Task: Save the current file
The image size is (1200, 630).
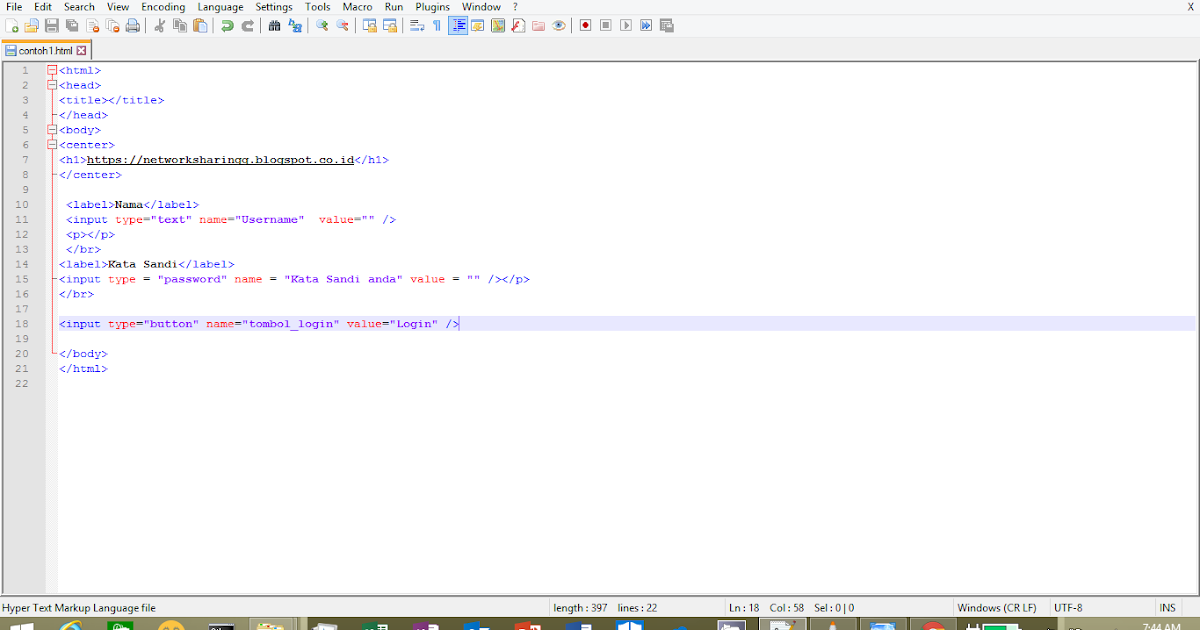Action: 51,25
